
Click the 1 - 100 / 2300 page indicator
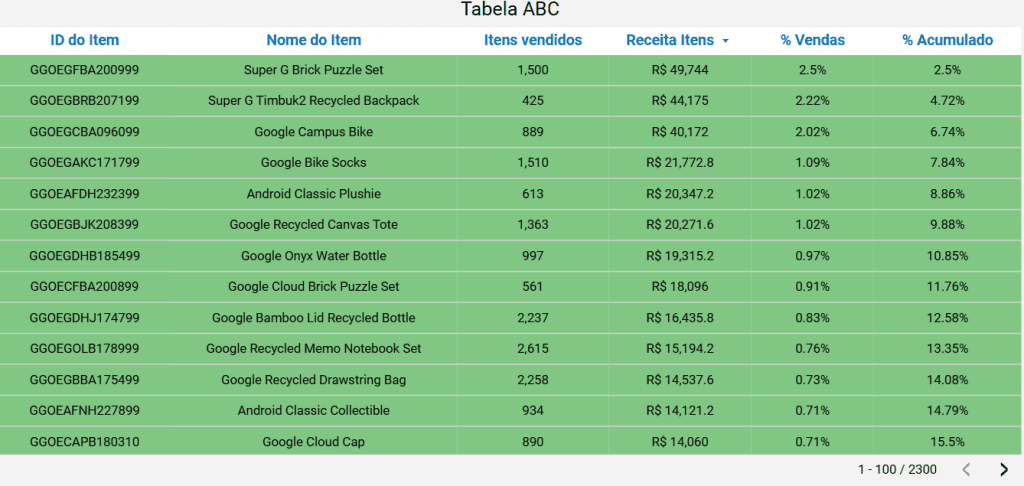[897, 469]
